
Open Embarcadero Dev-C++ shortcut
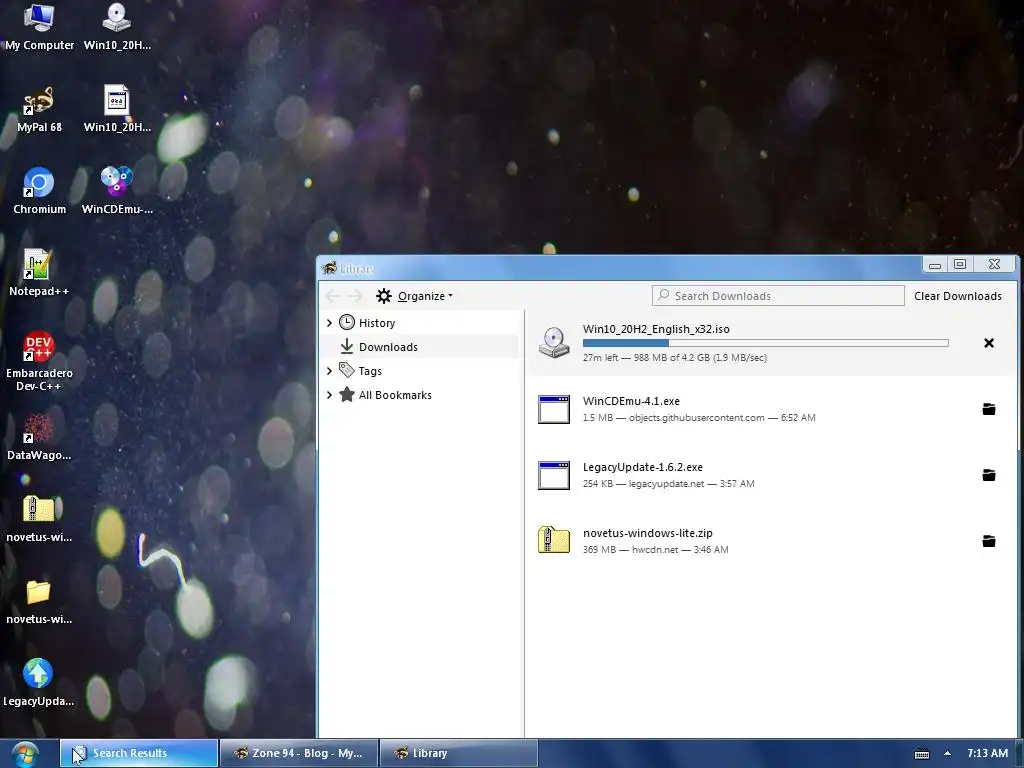[x=39, y=362]
